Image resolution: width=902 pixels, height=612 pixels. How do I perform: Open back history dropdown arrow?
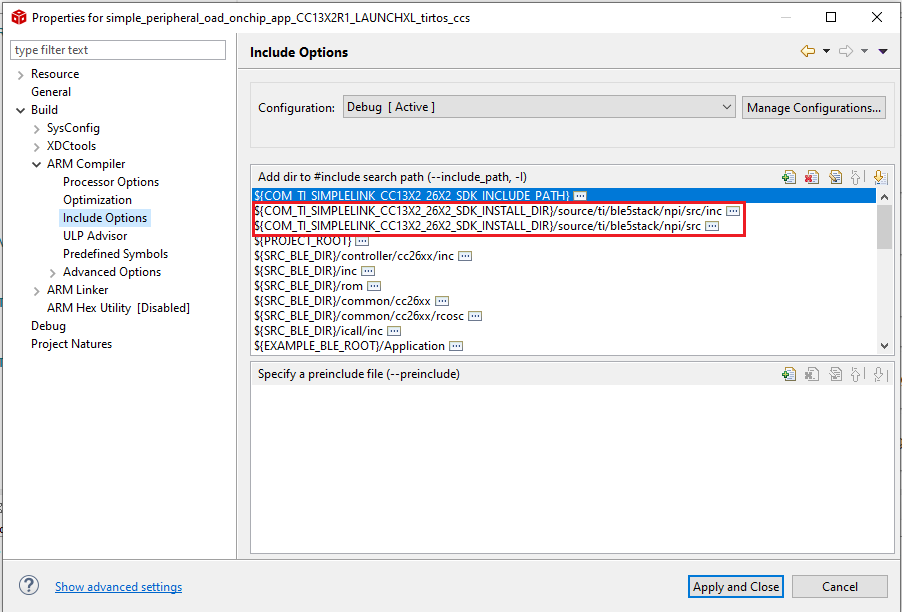[826, 51]
